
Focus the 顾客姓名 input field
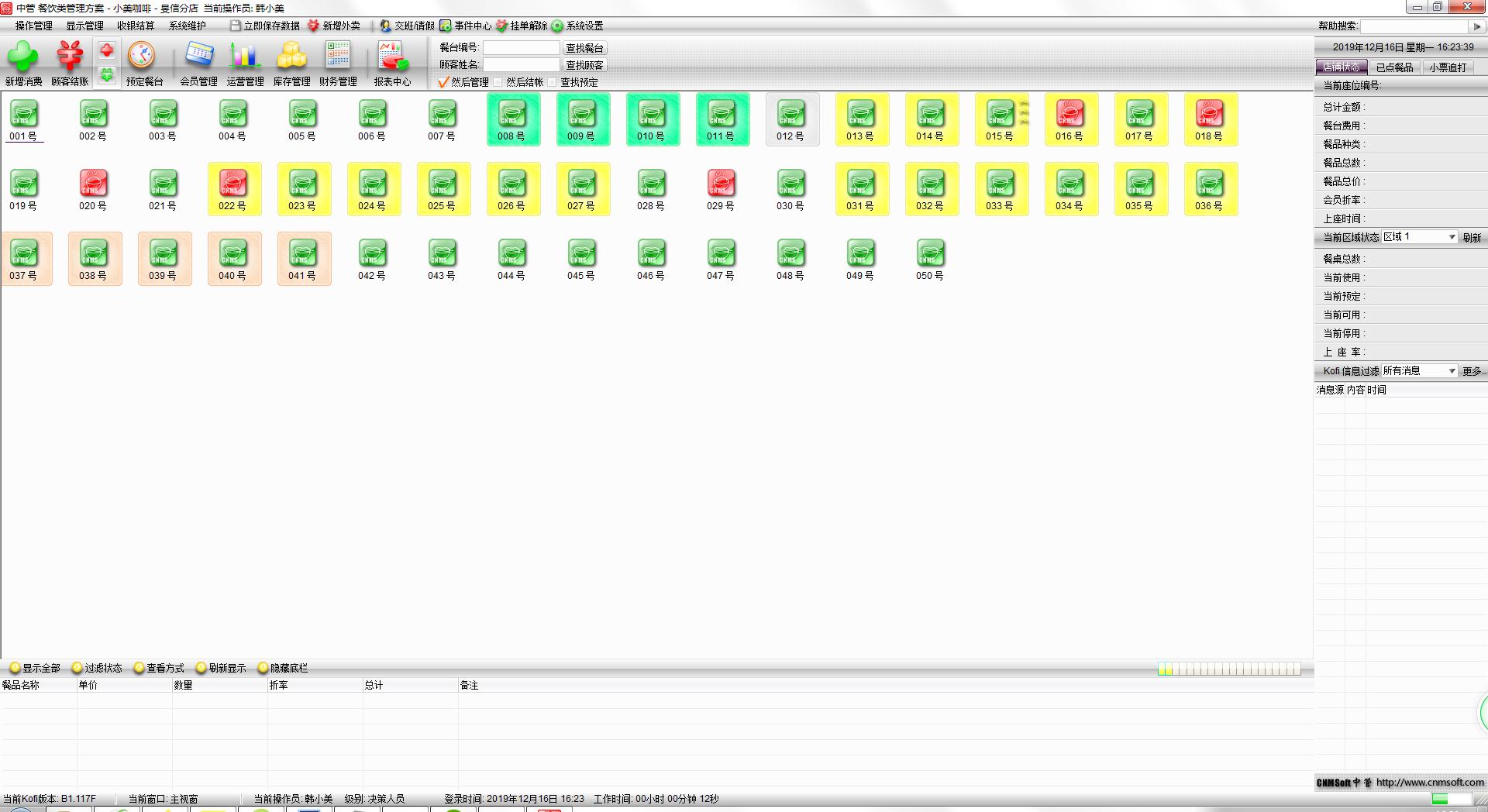point(521,65)
